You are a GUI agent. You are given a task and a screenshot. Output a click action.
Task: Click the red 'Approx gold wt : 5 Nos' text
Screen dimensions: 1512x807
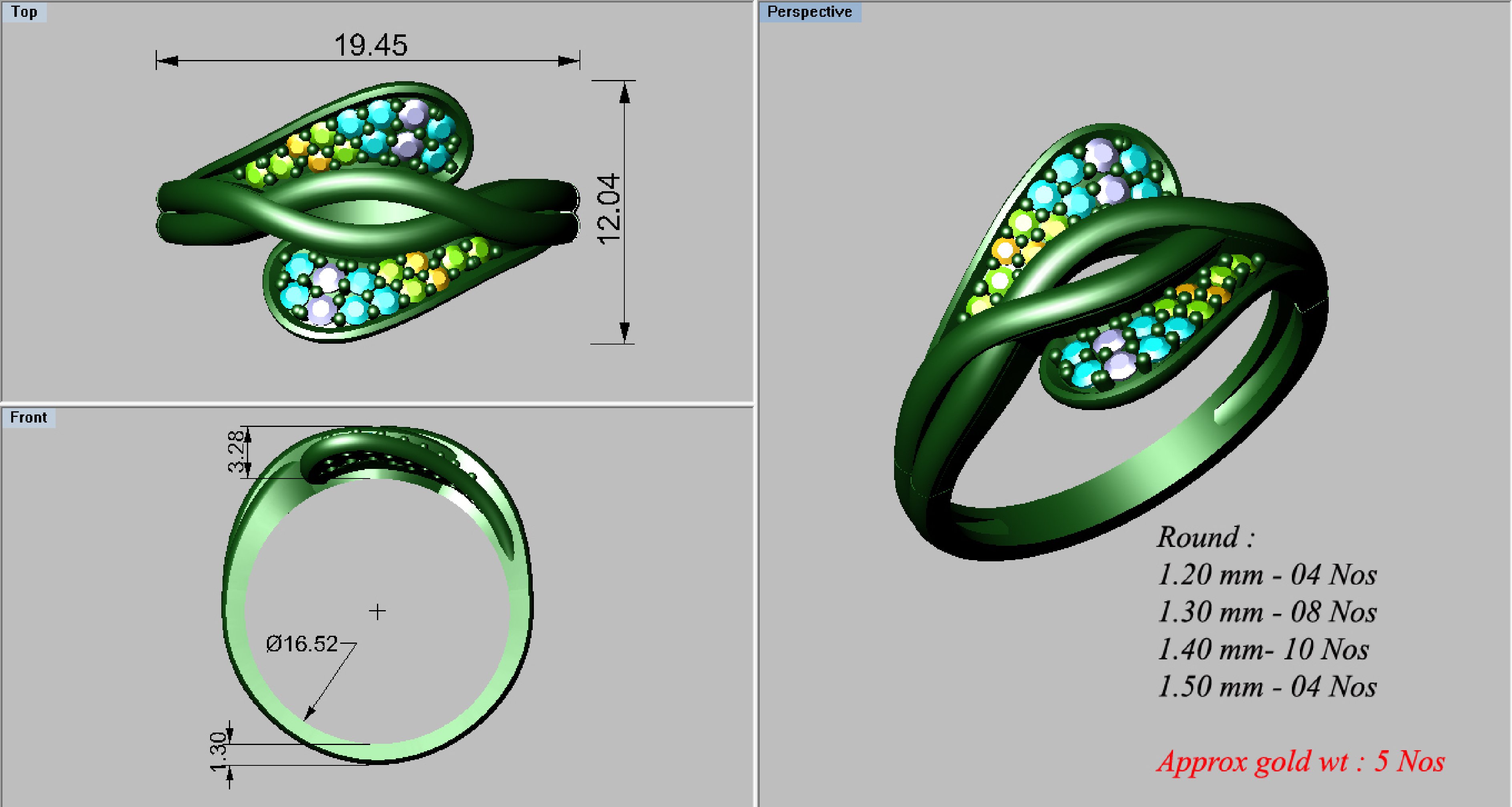click(x=1301, y=763)
